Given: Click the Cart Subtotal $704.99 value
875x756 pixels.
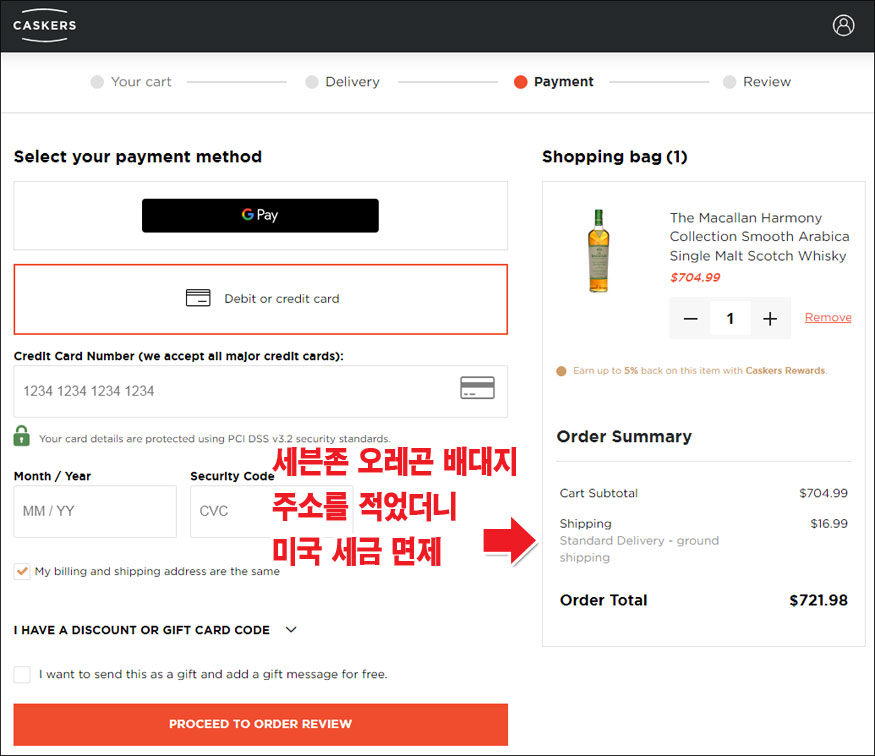Looking at the screenshot, I should click(823, 493).
